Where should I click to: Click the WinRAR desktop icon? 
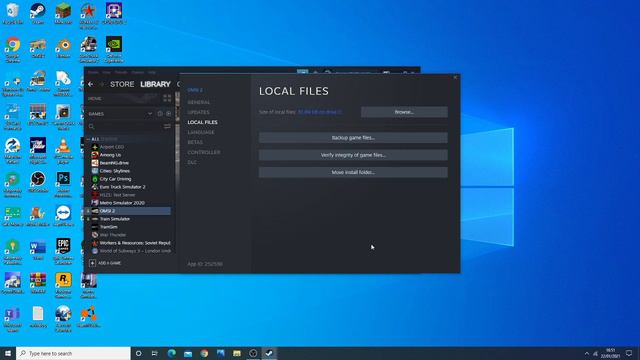38,283
